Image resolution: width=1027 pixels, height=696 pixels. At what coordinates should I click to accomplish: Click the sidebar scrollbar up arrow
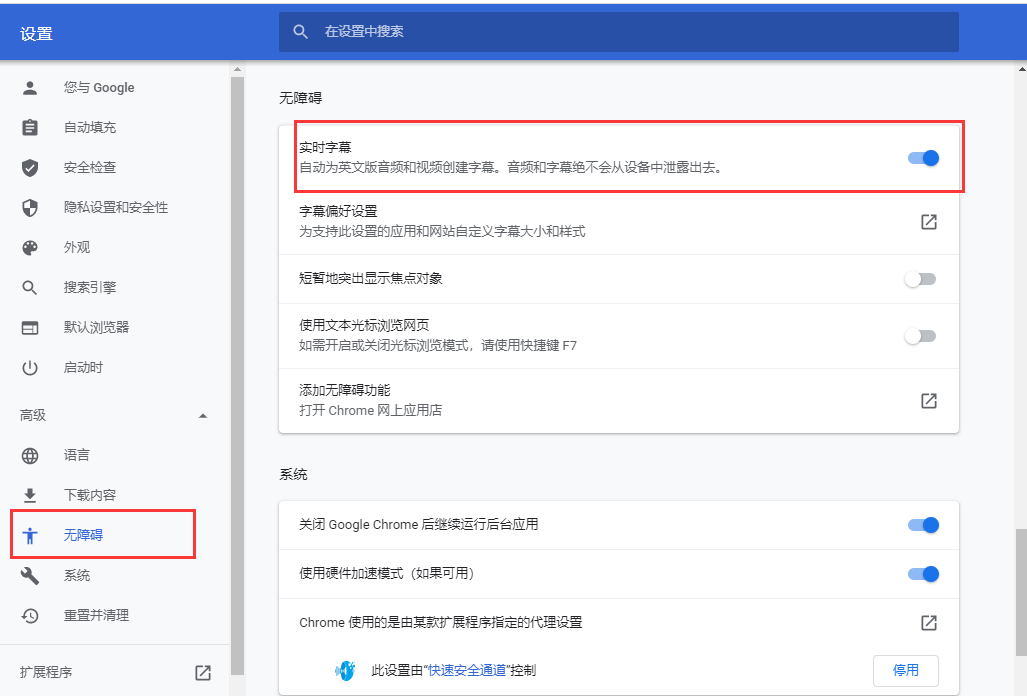tap(237, 69)
